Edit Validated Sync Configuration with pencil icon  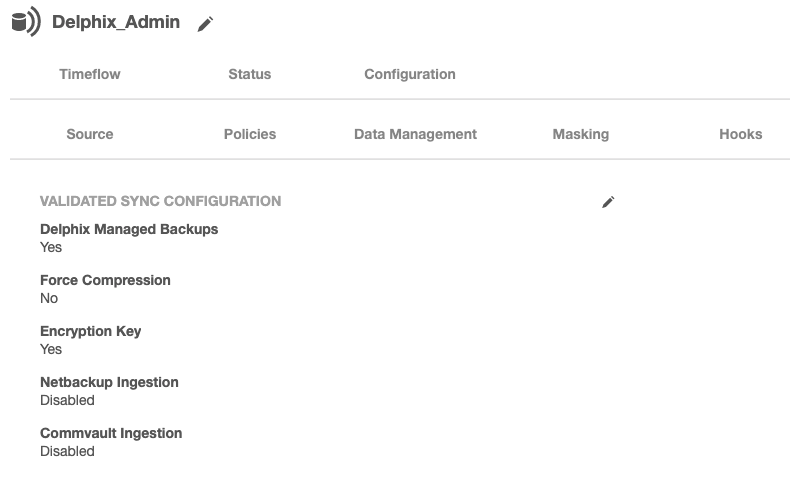(608, 202)
